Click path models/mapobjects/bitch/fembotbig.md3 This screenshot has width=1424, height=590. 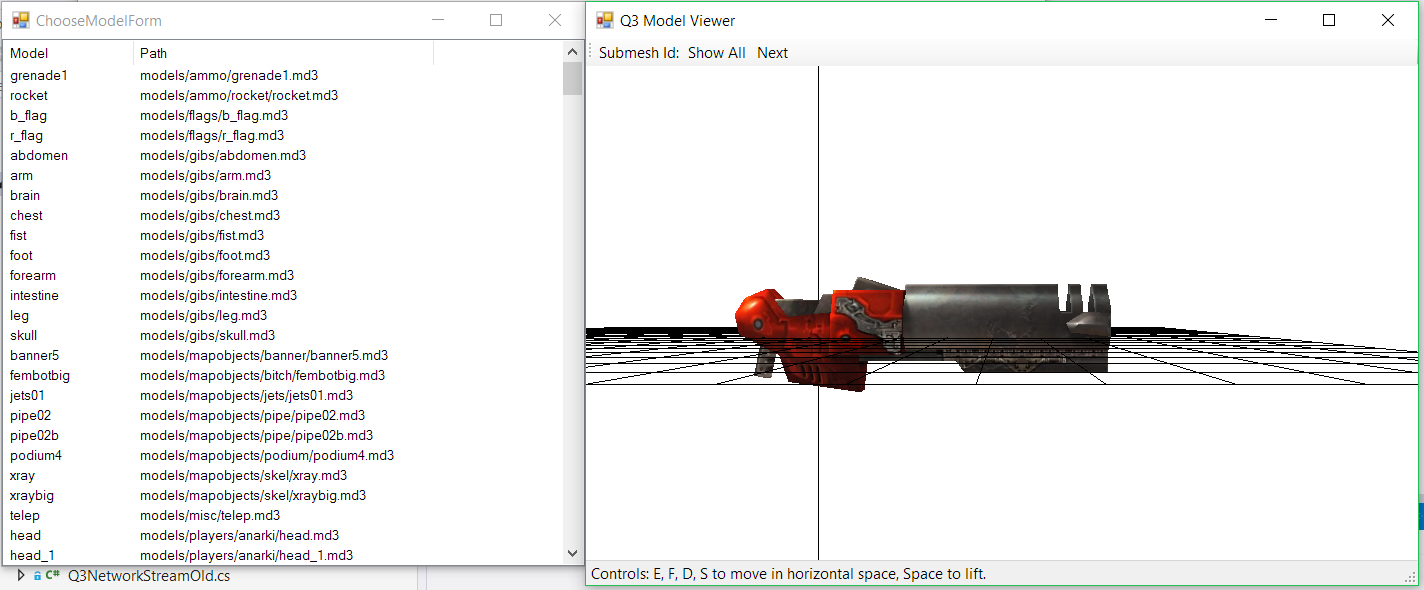(x=262, y=375)
